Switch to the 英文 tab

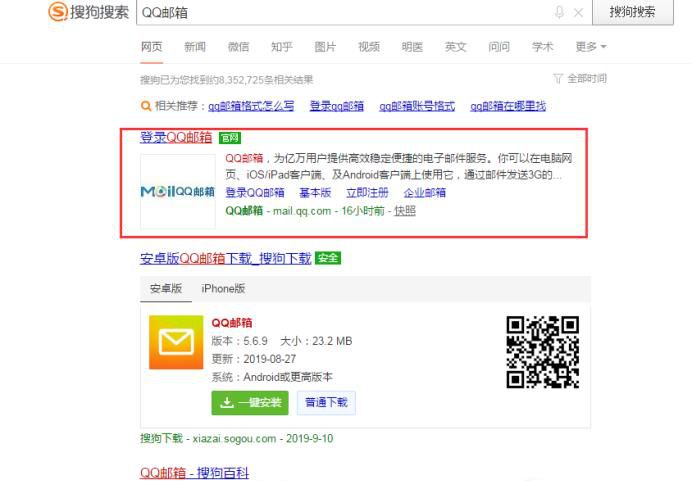[455, 46]
